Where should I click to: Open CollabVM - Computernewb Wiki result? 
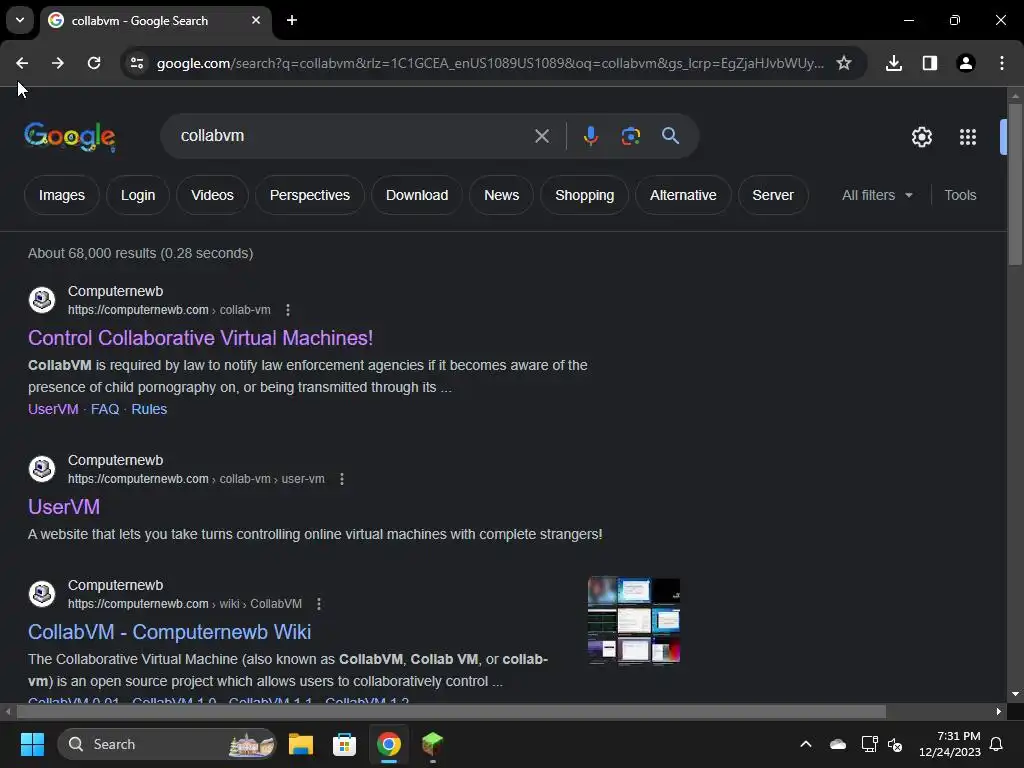[169, 632]
